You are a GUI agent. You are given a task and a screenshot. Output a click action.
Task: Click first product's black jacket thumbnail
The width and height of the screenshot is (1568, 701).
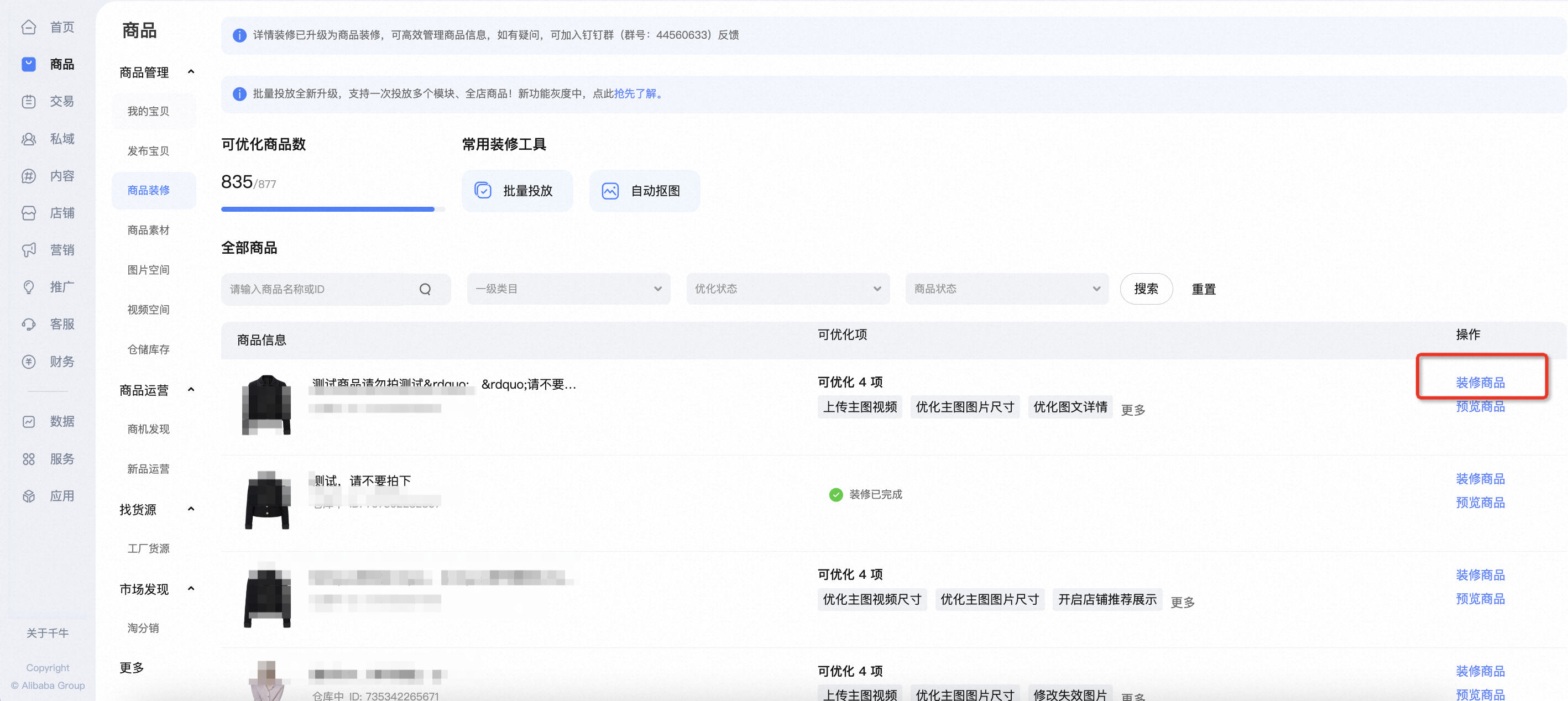click(266, 405)
